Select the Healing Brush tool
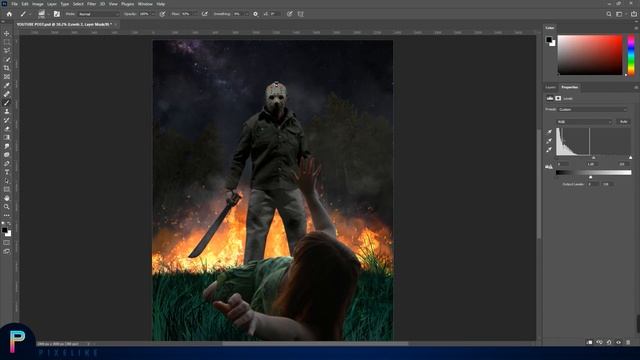Viewport: 640px width, 360px height. click(7, 94)
